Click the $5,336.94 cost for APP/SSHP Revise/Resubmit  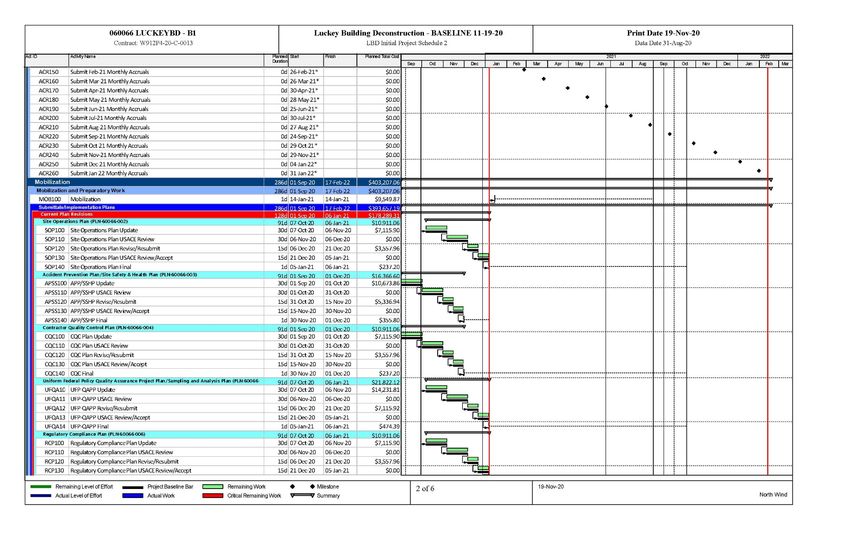point(387,302)
